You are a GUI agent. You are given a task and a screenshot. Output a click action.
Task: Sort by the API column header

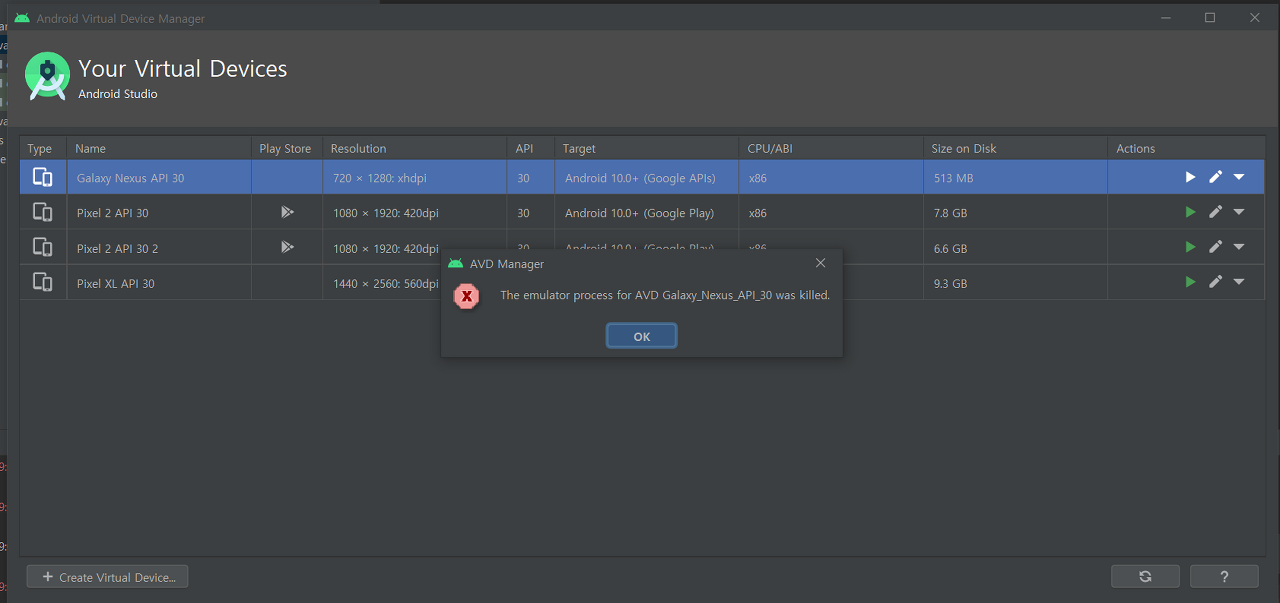(531, 148)
